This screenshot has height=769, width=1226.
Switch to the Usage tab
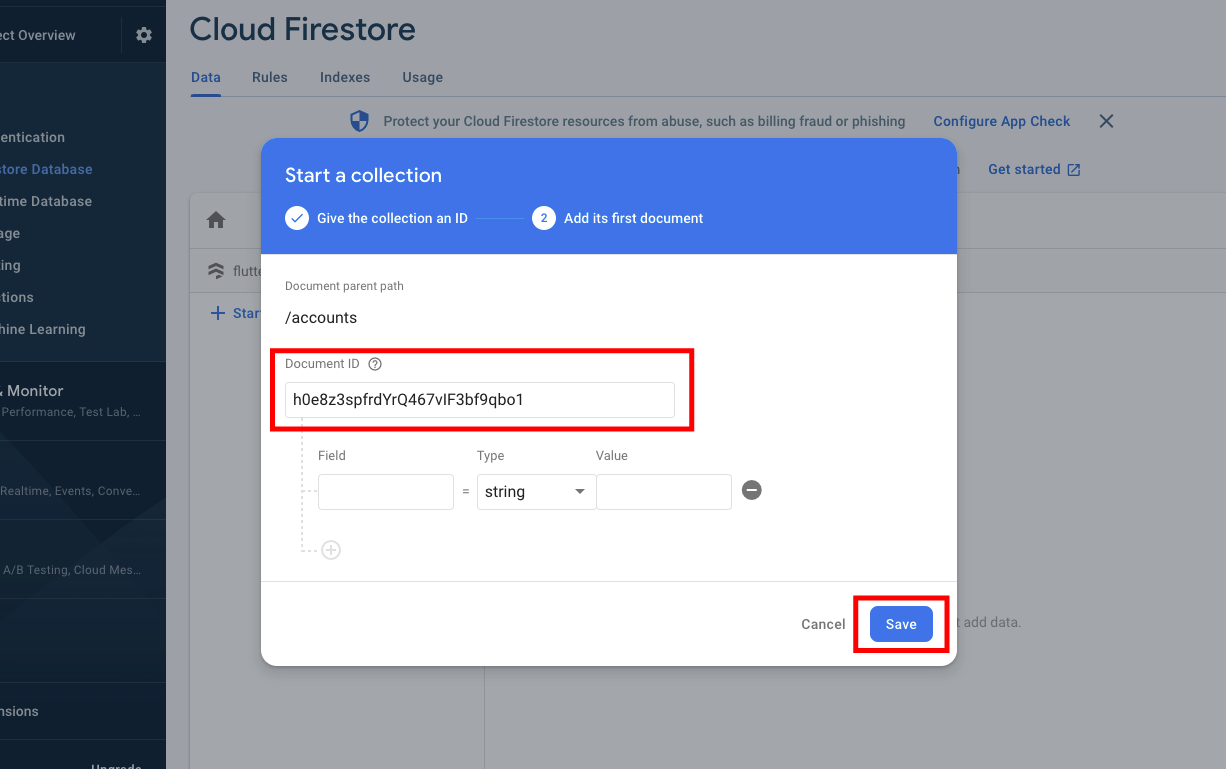point(422,77)
